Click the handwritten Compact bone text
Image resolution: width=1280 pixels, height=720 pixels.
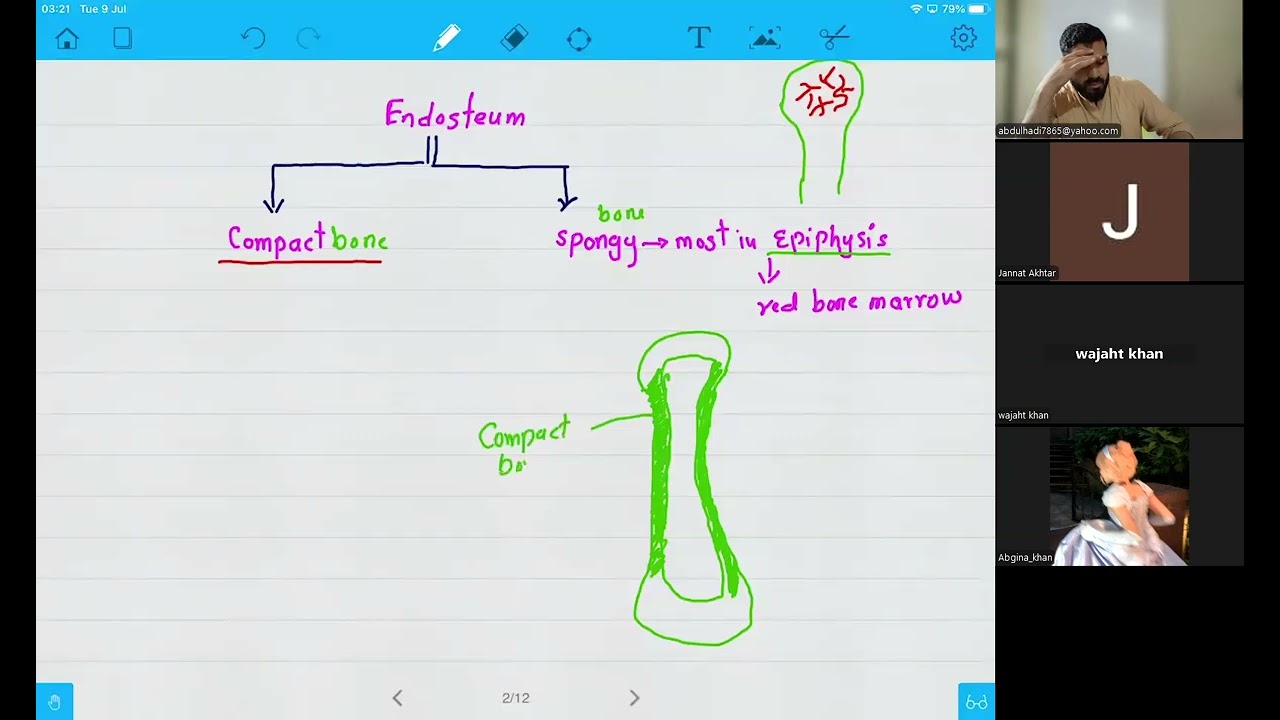(x=307, y=240)
